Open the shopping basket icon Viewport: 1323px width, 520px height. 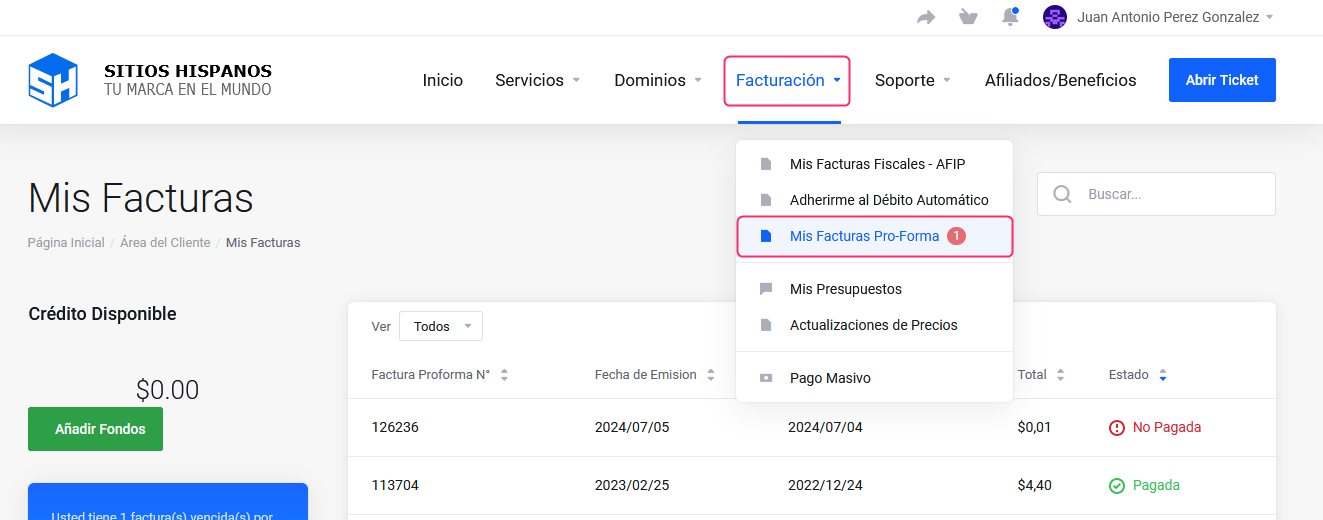[x=968, y=17]
